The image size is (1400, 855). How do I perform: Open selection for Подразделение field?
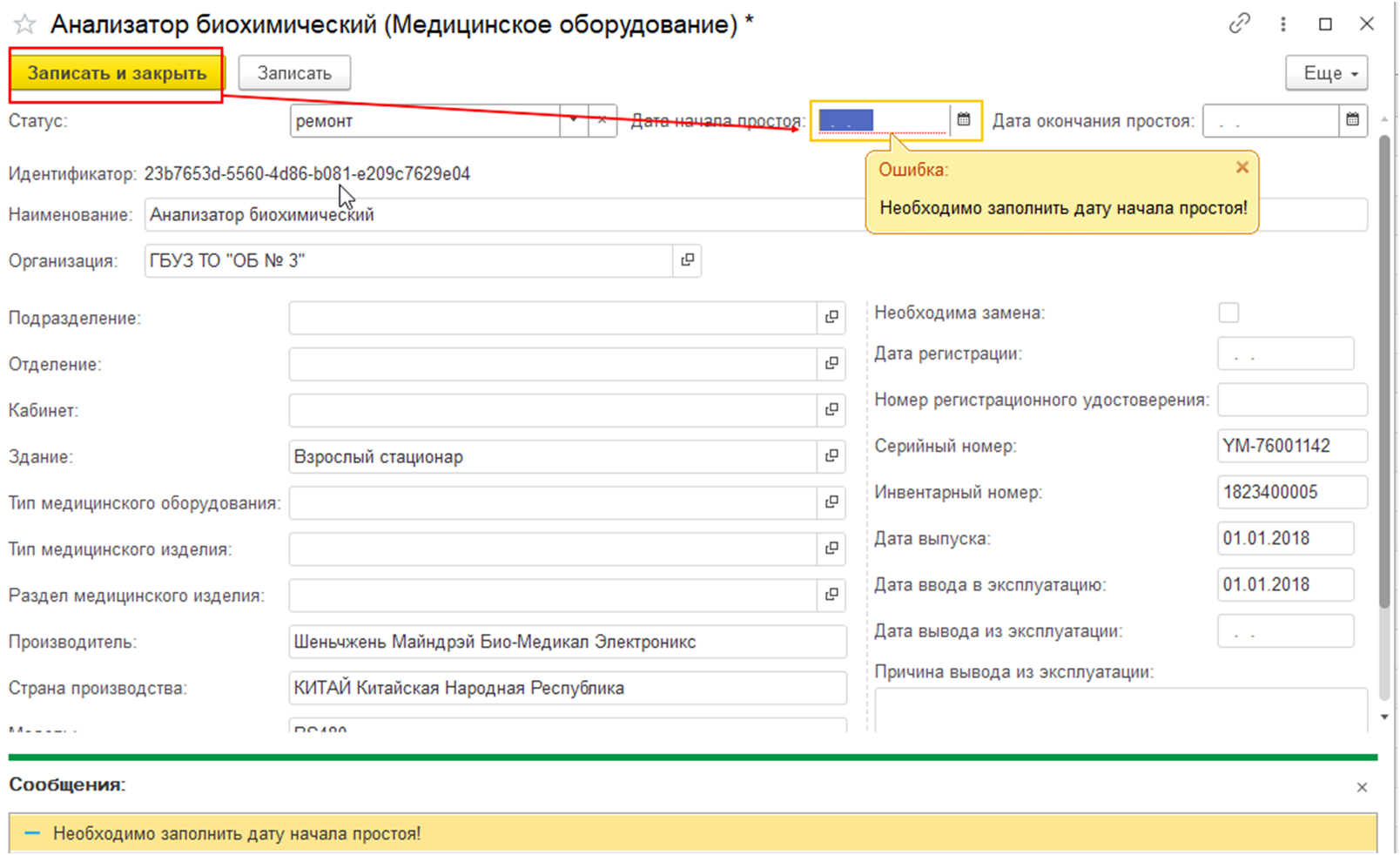click(831, 318)
